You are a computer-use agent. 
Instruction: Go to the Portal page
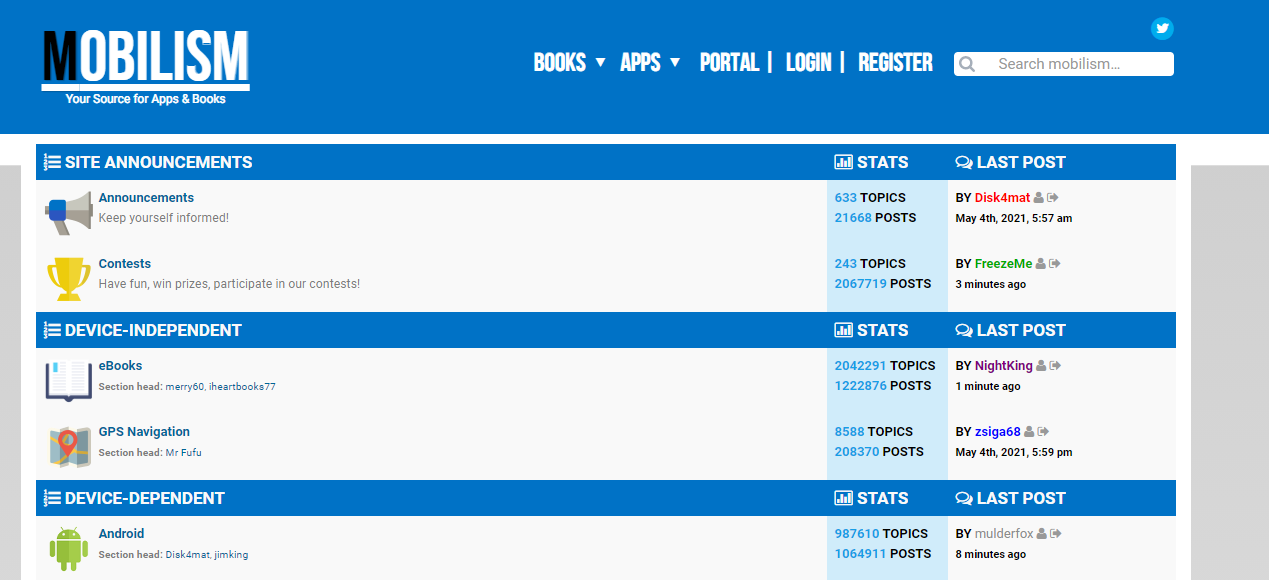[x=729, y=62]
